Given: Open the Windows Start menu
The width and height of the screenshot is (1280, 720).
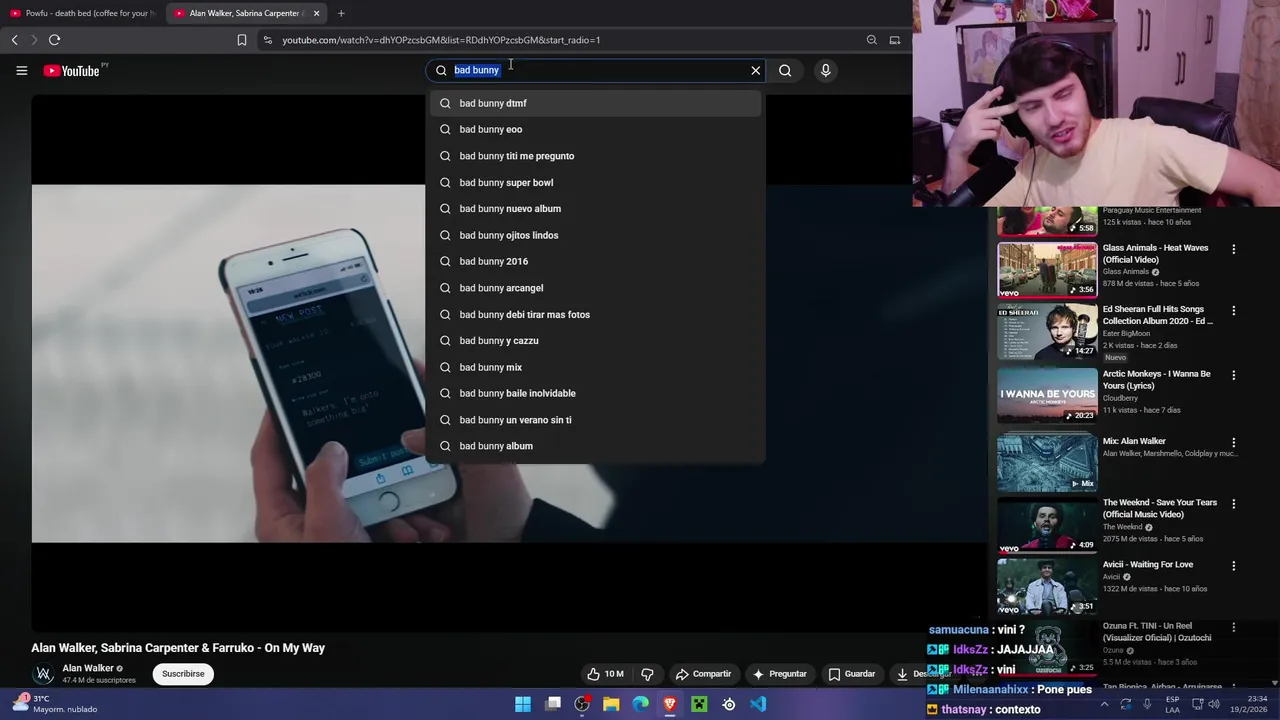Looking at the screenshot, I should 523,704.
